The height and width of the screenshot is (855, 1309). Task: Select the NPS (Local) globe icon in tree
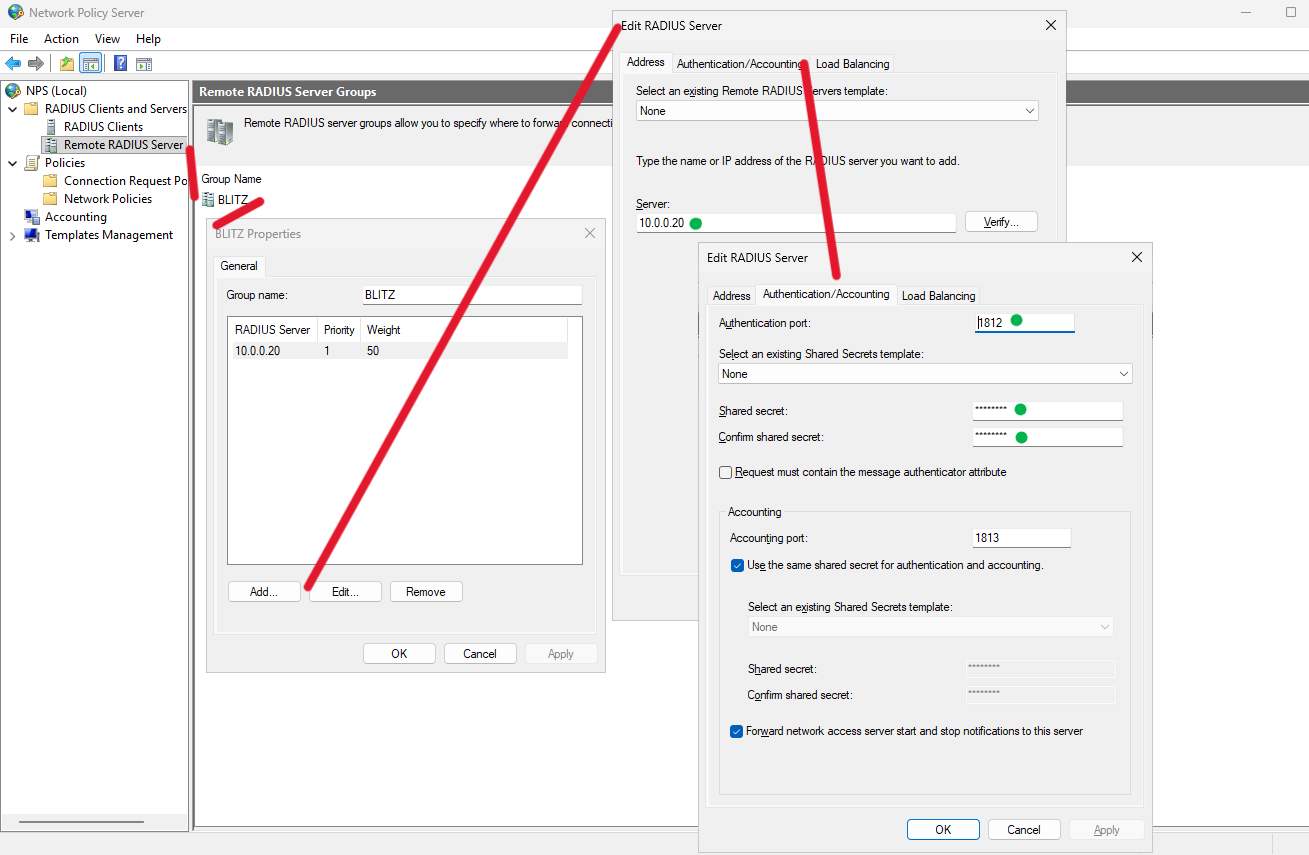click(13, 91)
